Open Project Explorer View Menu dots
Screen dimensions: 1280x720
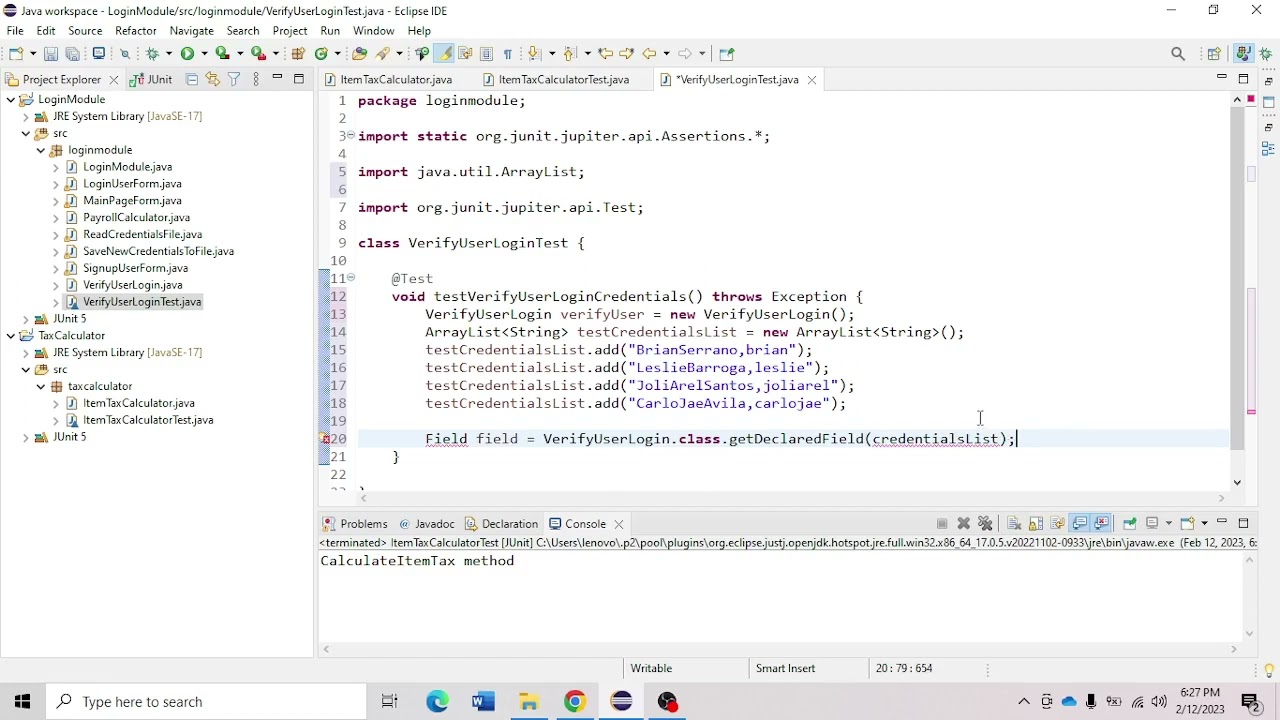coord(256,79)
